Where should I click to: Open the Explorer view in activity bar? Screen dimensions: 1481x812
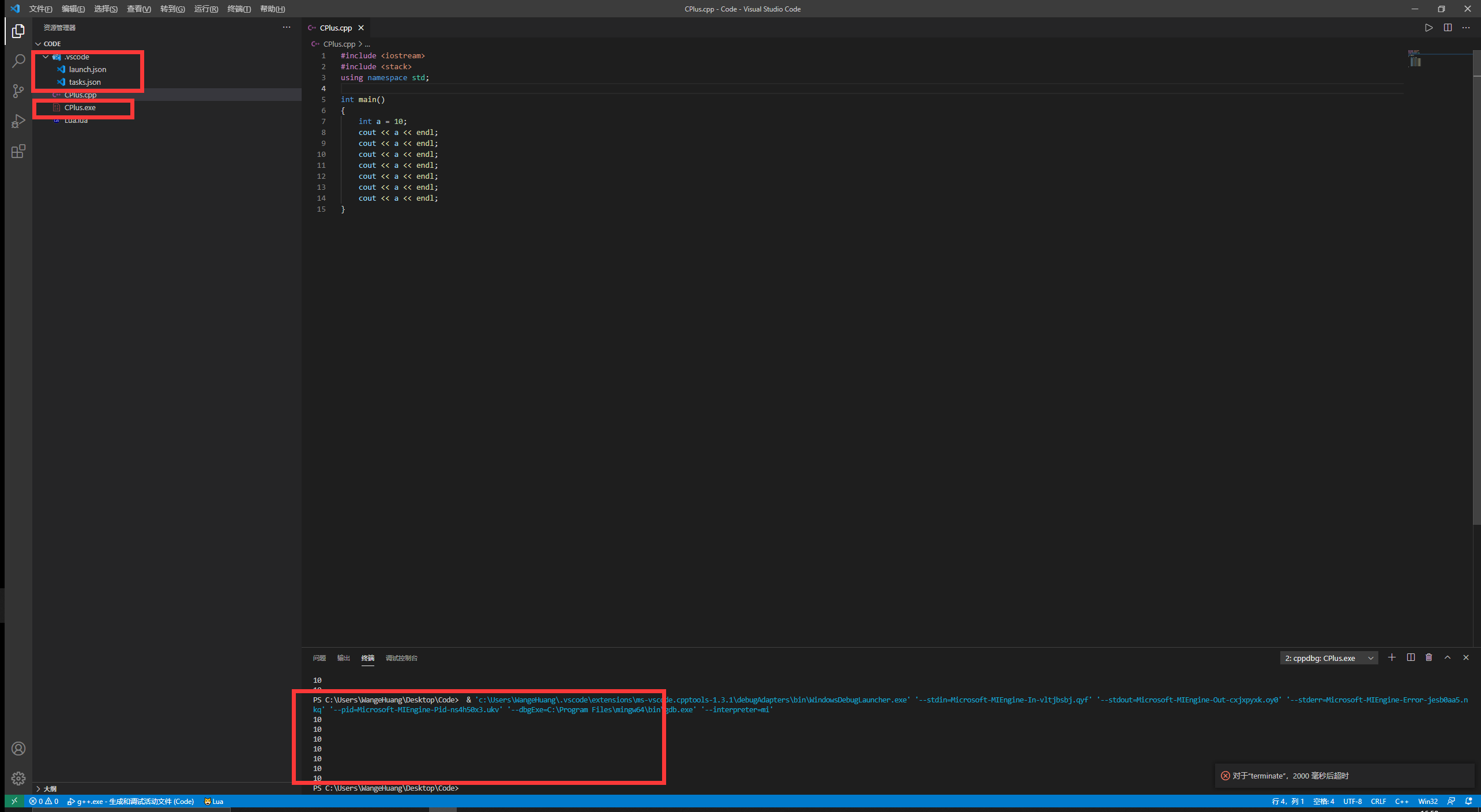(18, 31)
